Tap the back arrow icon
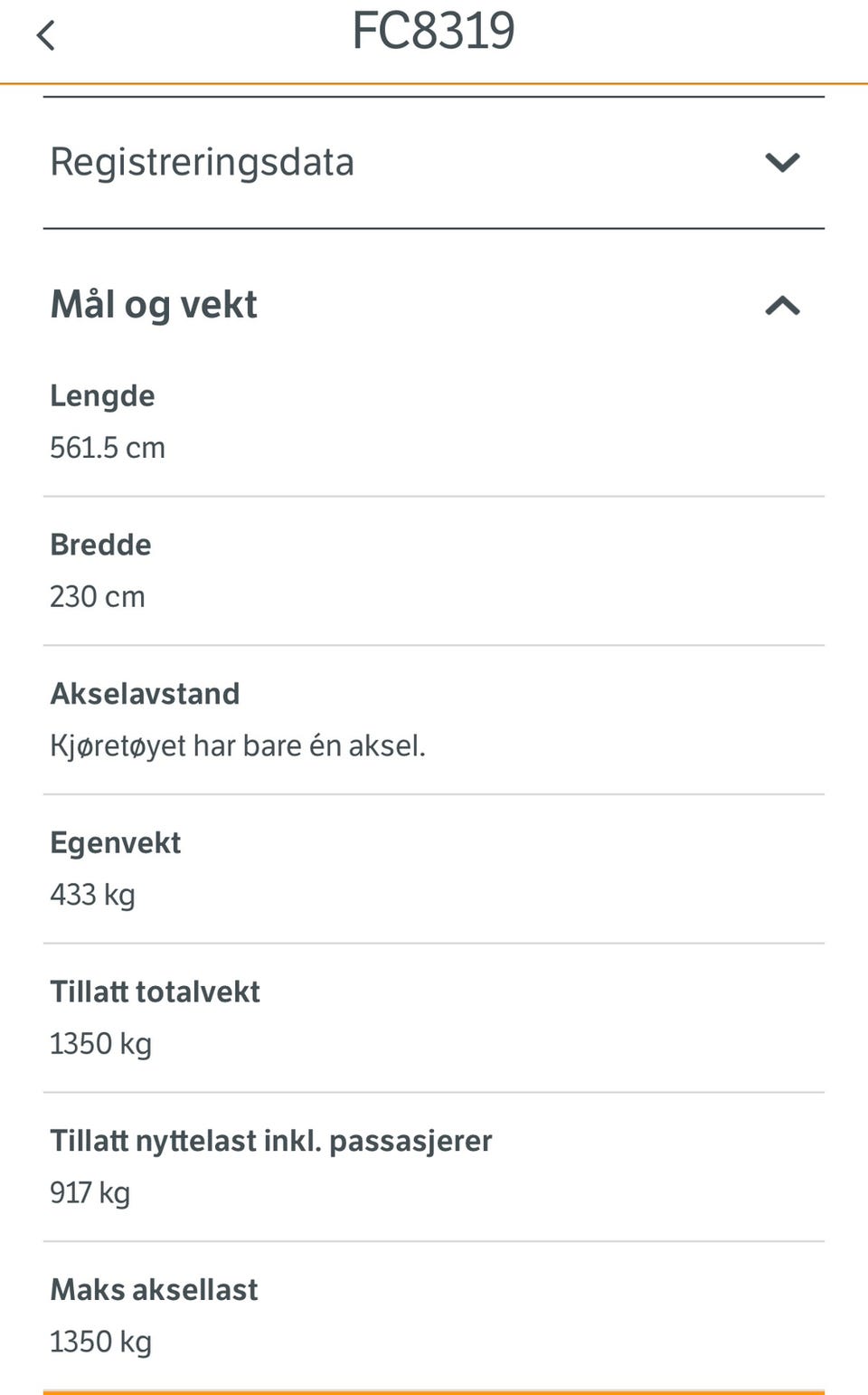This screenshot has height=1395, width=868. click(x=45, y=36)
